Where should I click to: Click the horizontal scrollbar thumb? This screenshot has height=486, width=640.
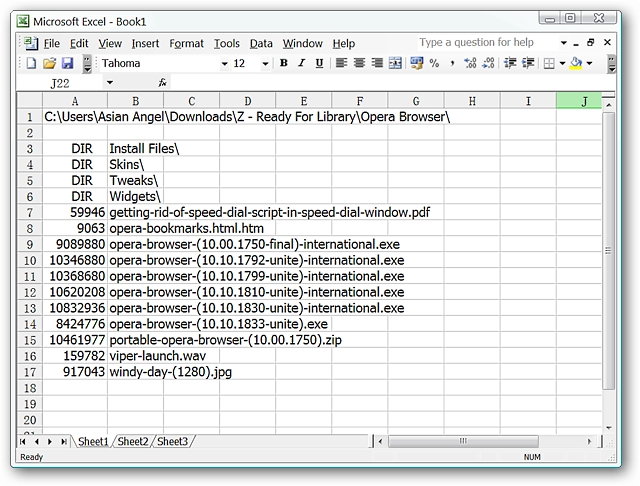(x=463, y=441)
